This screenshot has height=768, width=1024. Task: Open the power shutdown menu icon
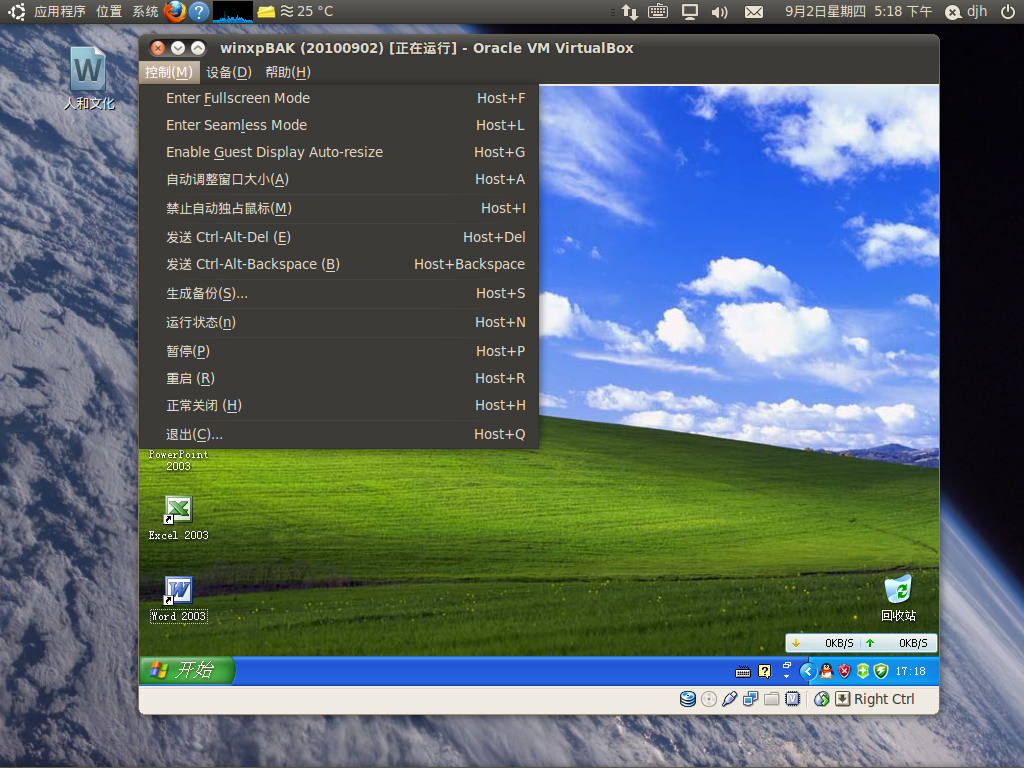pyautogui.click(x=1008, y=11)
